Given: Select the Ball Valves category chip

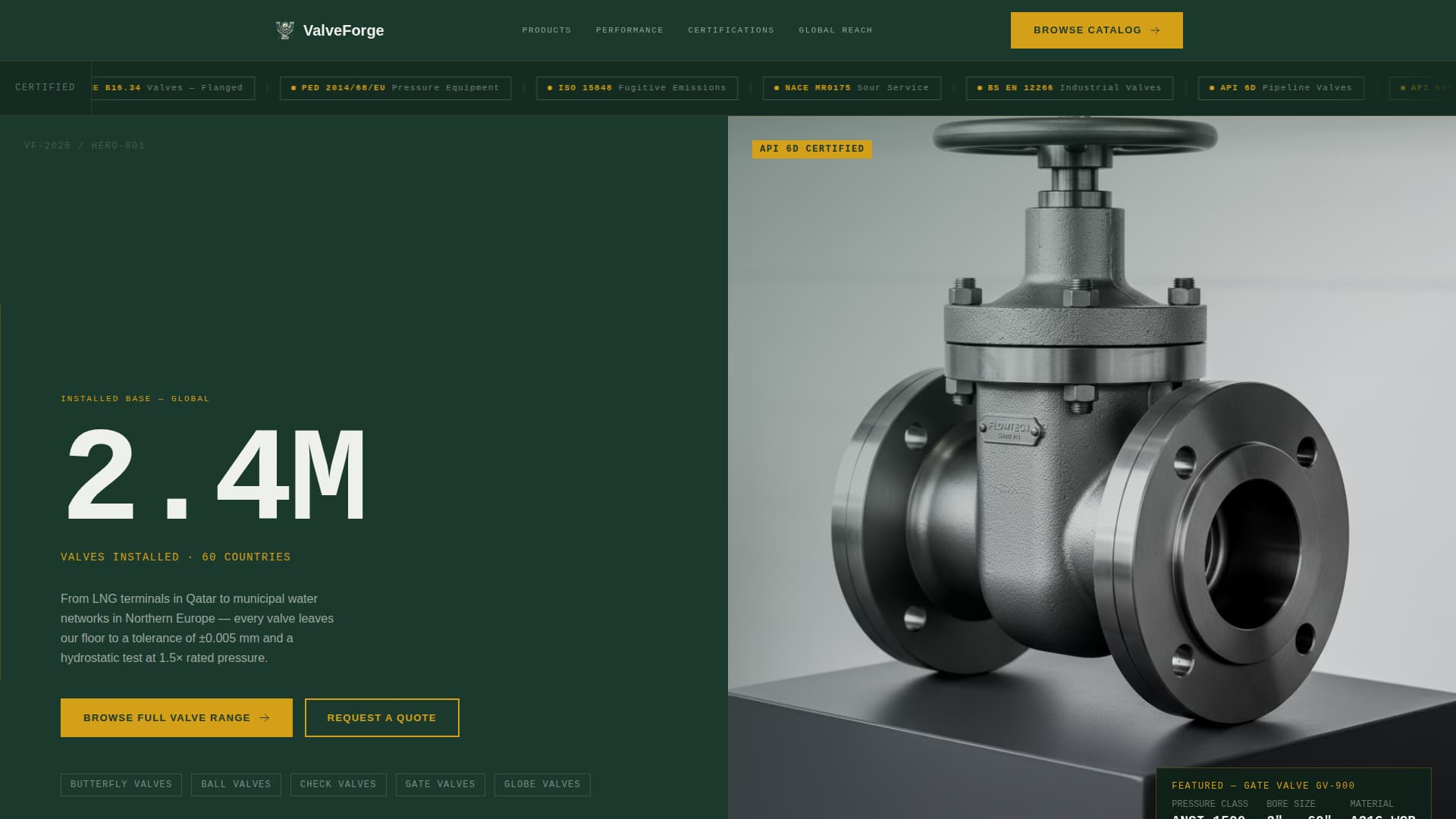Looking at the screenshot, I should [x=235, y=785].
